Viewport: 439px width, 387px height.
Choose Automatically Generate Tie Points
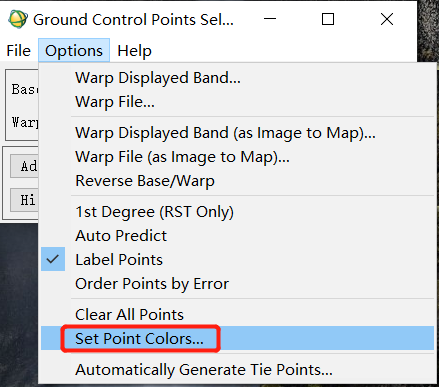click(237, 370)
